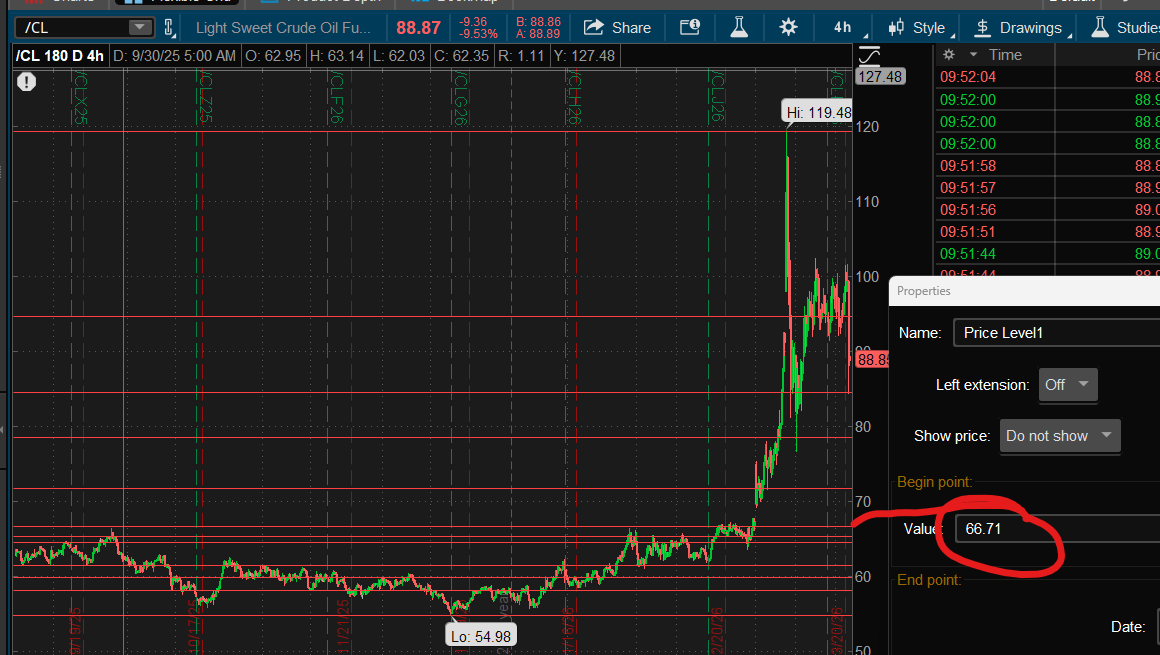The width and height of the screenshot is (1160, 655).
Task: Open the Studies flask menu
Action: point(1124,27)
